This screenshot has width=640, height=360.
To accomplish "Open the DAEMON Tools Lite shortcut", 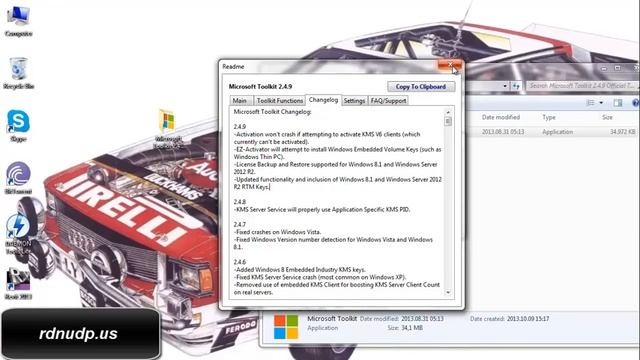I will point(18,234).
